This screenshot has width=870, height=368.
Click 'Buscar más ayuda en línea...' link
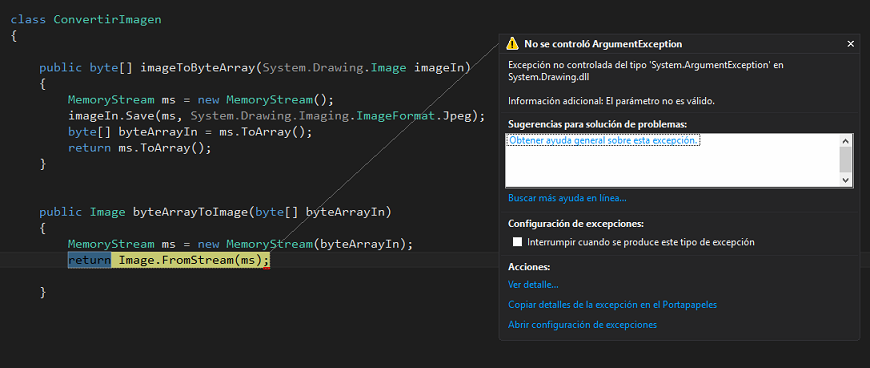567,198
